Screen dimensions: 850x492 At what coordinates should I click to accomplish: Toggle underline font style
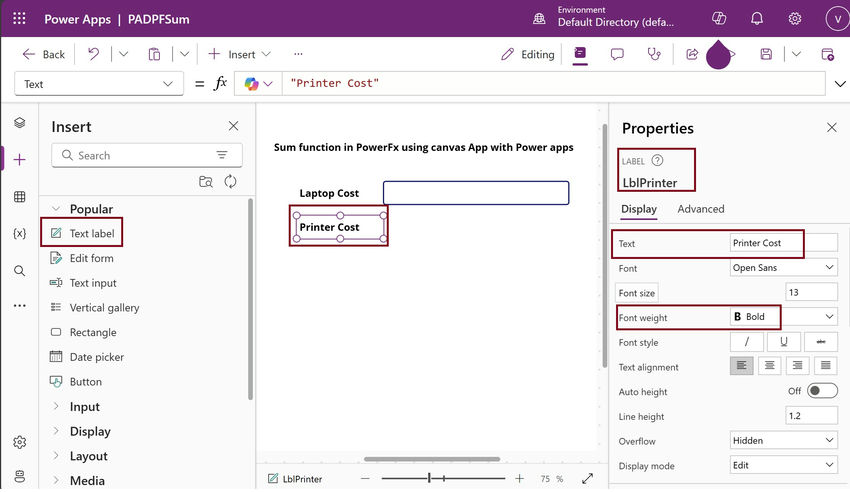(x=783, y=342)
